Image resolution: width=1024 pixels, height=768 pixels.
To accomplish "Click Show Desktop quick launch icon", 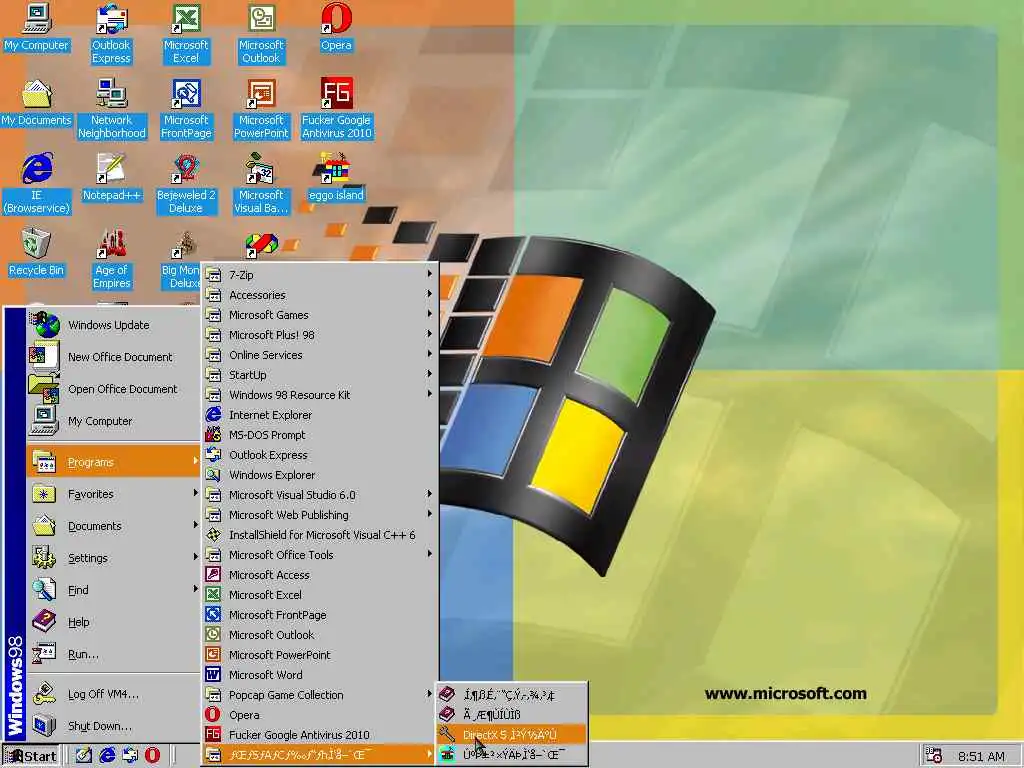I will 83,756.
